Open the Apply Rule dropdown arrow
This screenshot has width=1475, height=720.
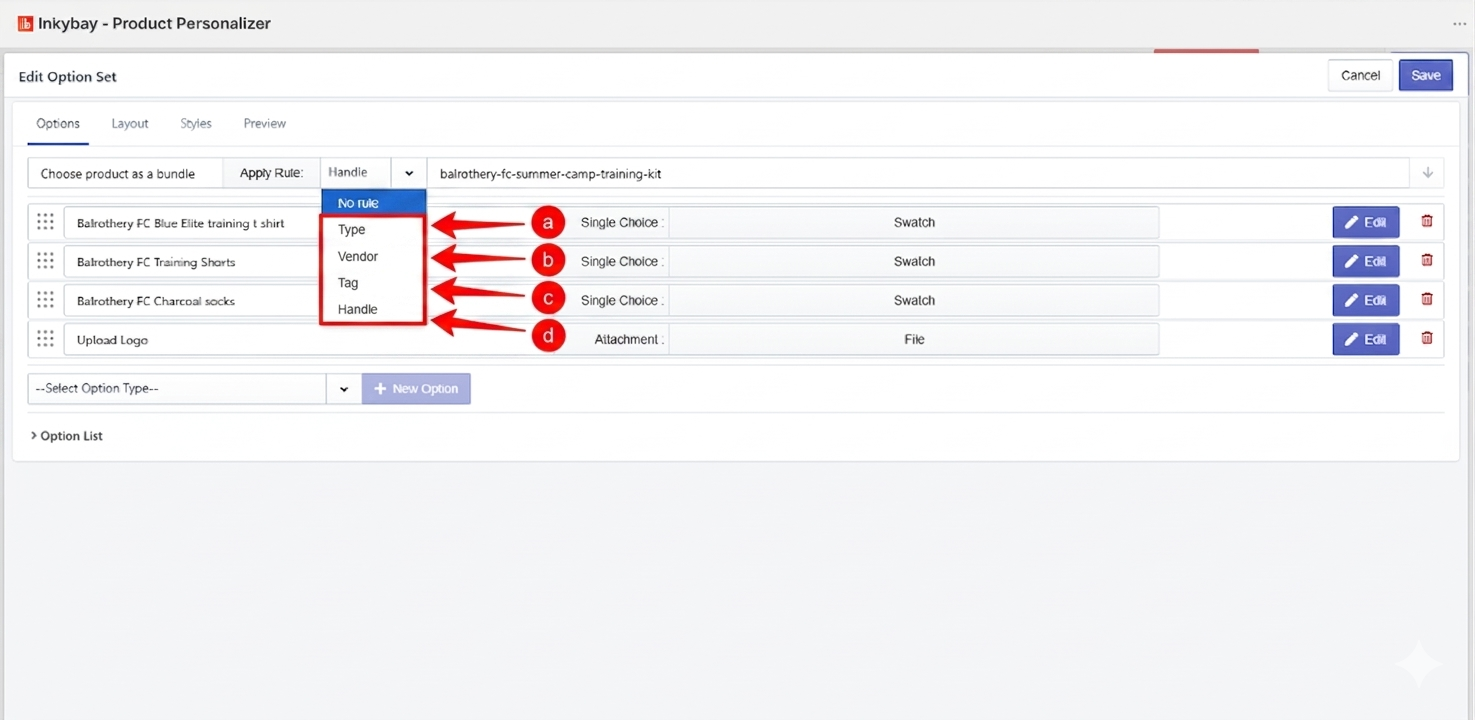point(409,173)
